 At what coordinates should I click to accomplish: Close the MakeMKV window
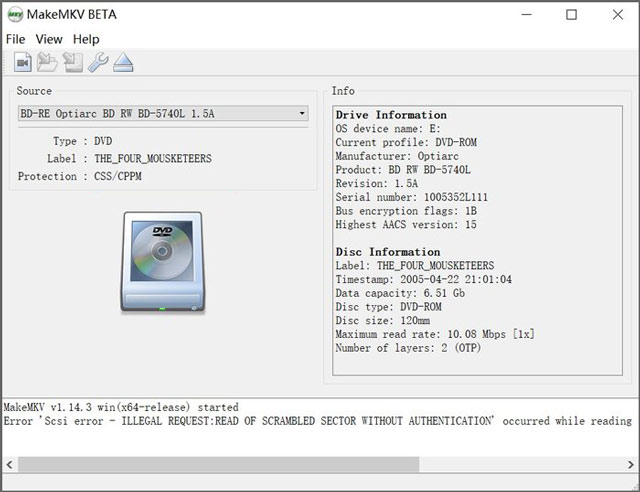(x=618, y=15)
